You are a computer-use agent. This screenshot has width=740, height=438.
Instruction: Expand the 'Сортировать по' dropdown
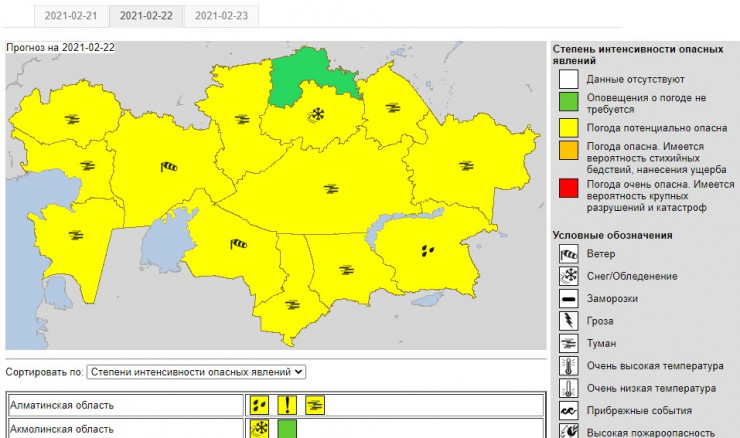195,372
